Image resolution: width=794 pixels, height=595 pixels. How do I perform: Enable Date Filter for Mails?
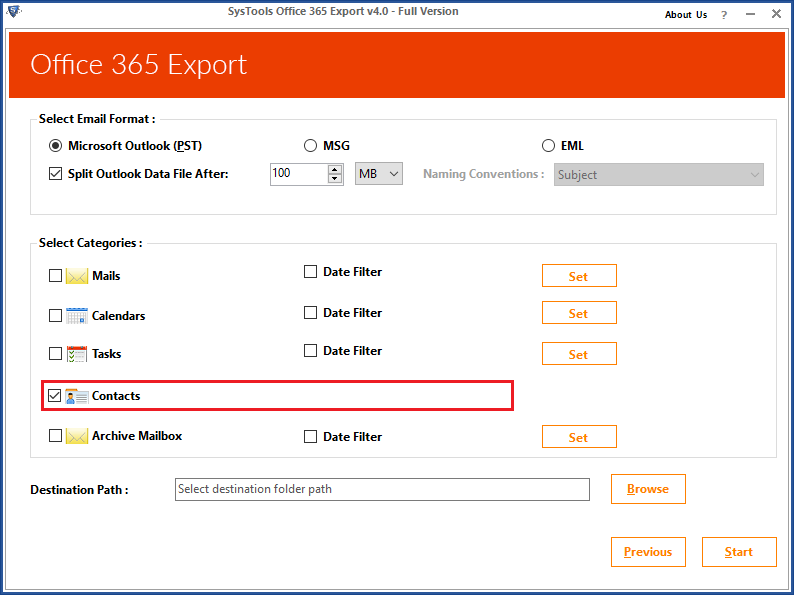tap(310, 272)
